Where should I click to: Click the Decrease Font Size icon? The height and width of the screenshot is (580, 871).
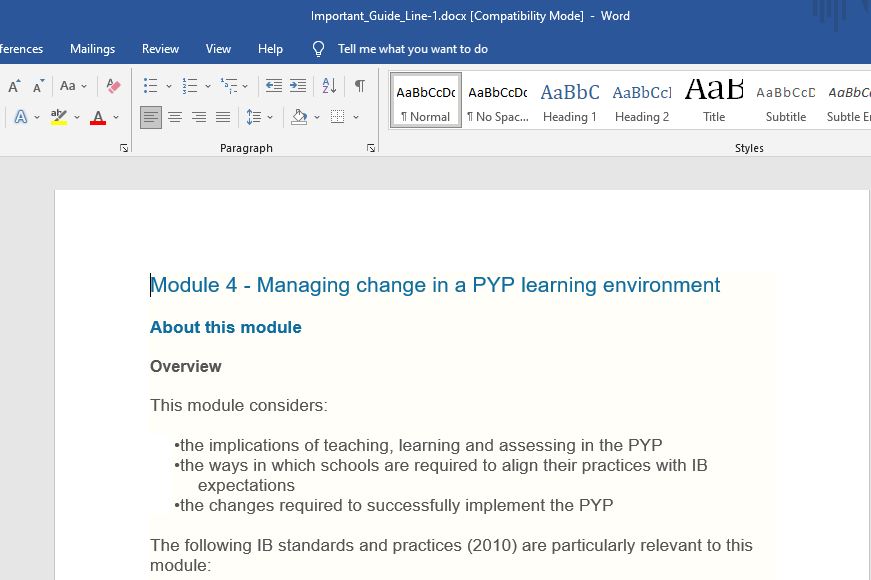(x=38, y=86)
